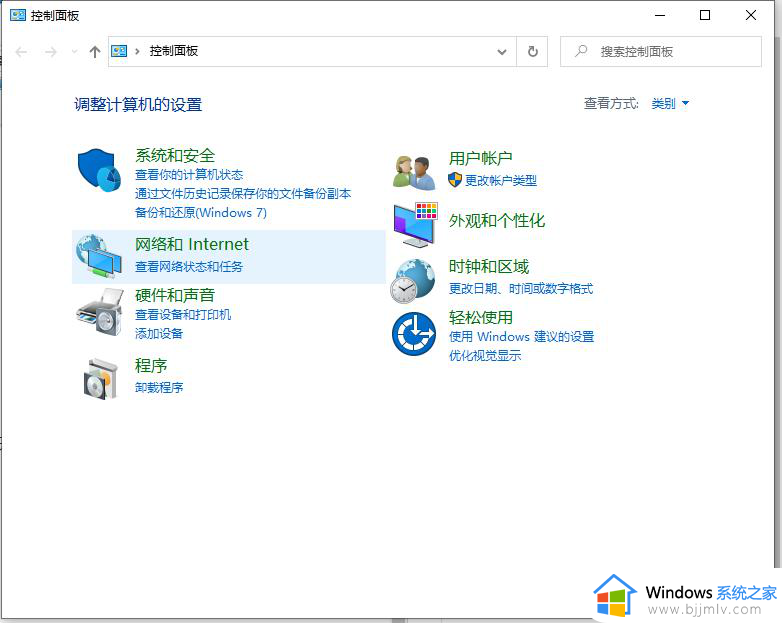Click the address bar breadcrumb chevron
782x623 pixels.
(x=137, y=51)
